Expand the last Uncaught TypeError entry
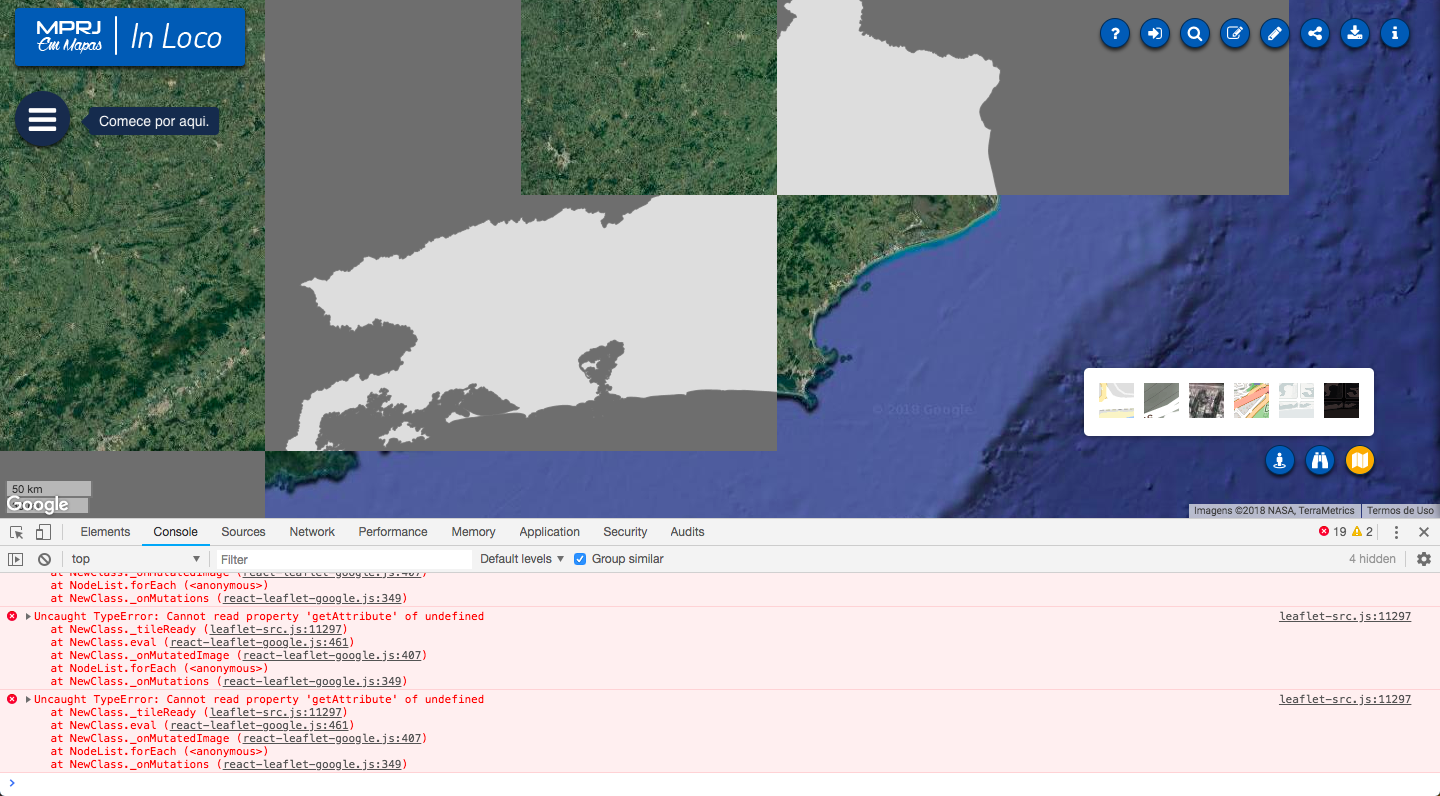The image size is (1440, 796). [x=29, y=699]
